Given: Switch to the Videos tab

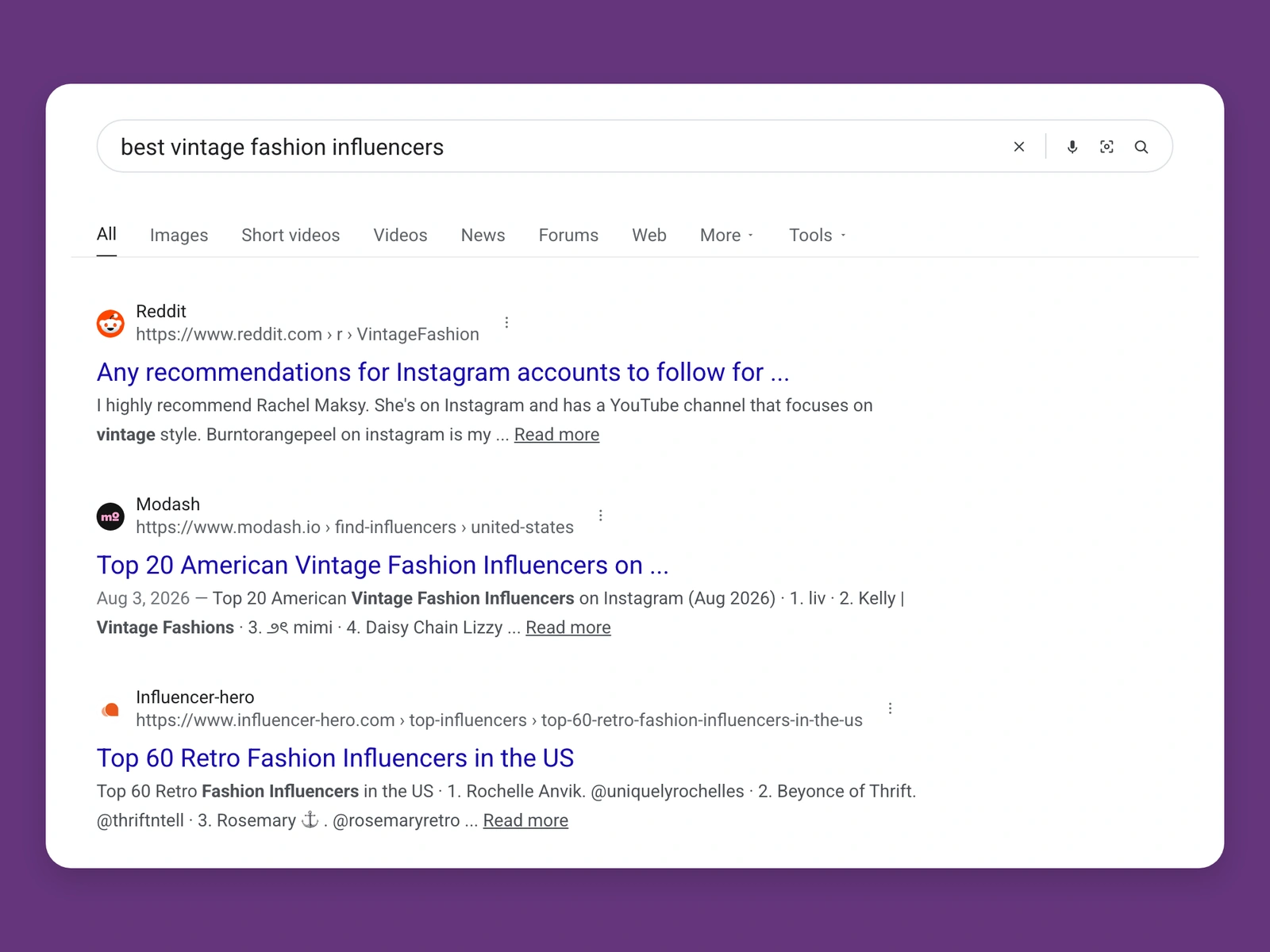Looking at the screenshot, I should click(400, 235).
